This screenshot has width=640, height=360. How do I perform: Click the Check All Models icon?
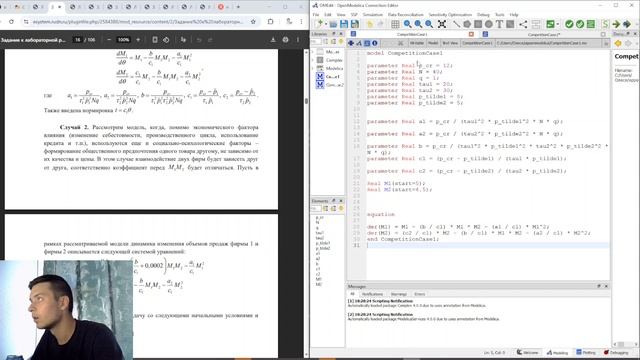pos(580,24)
